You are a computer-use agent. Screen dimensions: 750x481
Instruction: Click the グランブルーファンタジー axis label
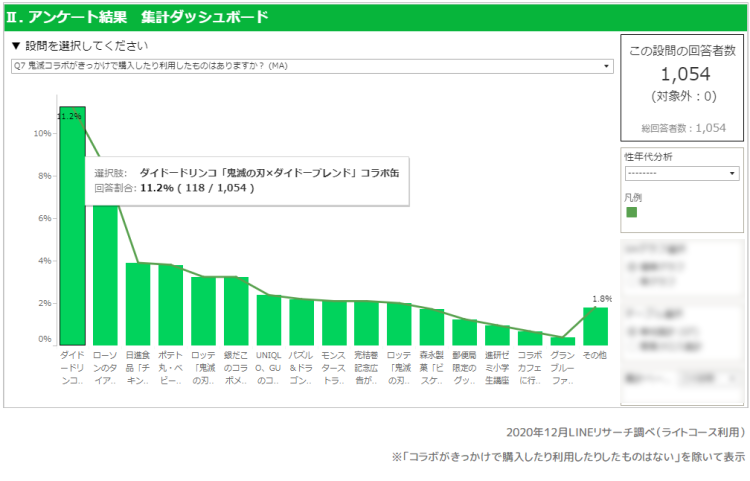(562, 368)
